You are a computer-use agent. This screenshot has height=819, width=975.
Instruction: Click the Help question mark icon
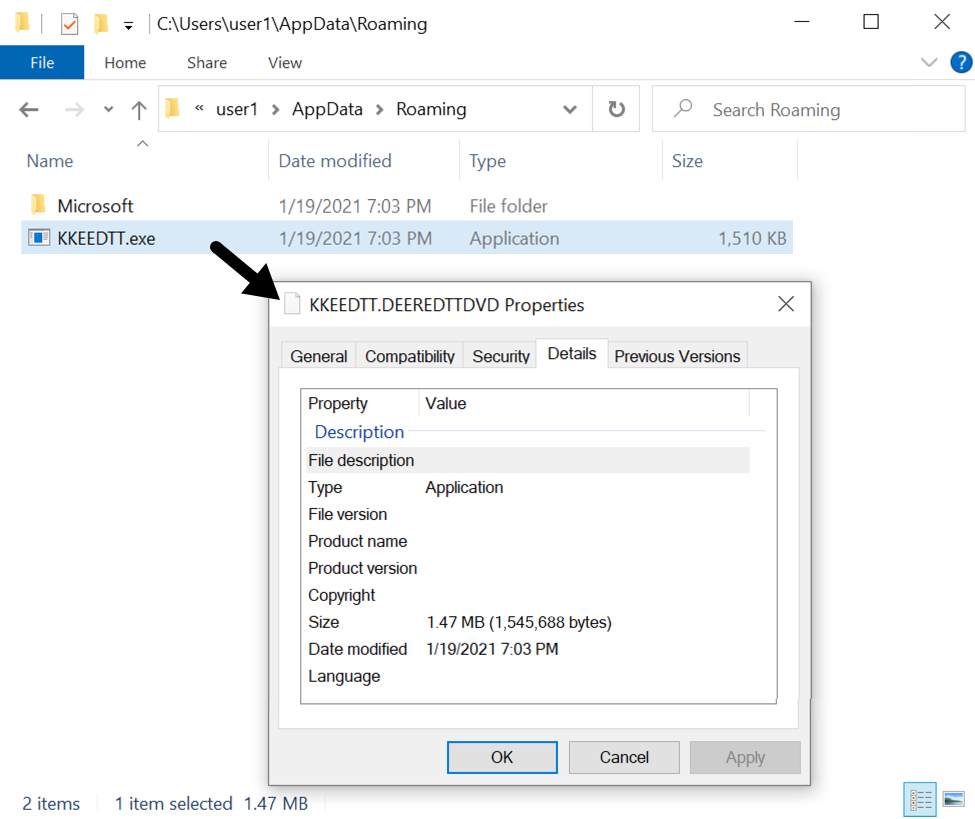tap(960, 63)
